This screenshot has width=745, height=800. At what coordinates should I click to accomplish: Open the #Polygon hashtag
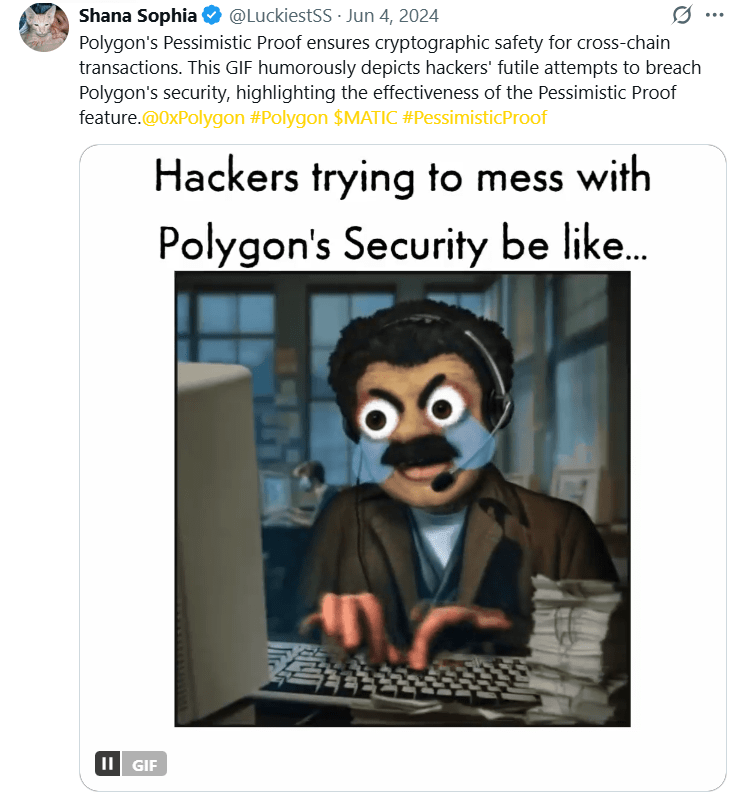point(289,117)
